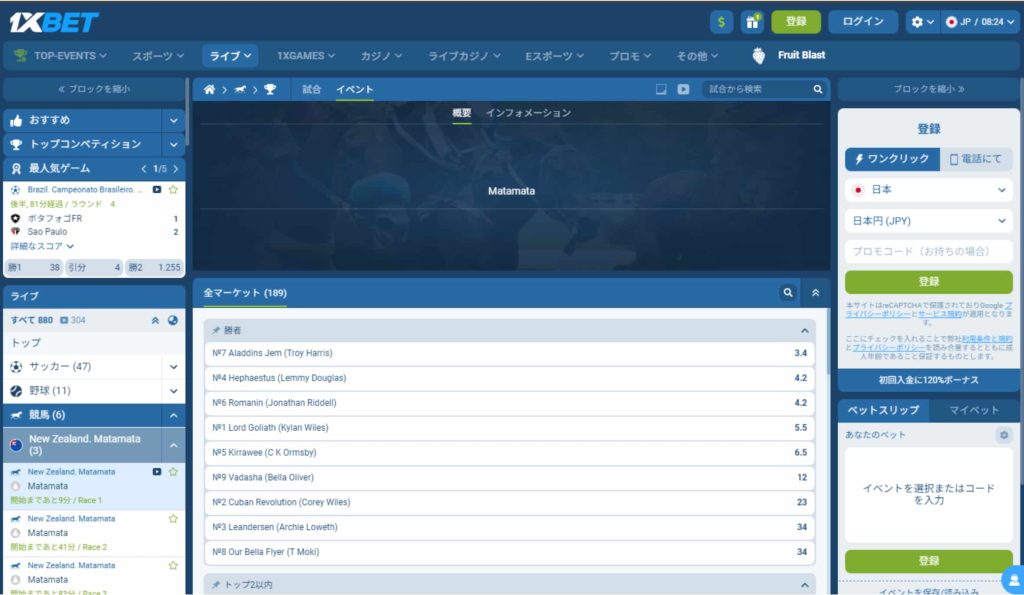This screenshot has width=1024, height=595.
Task: Expand トップコンペティション section
Action: 174,144
